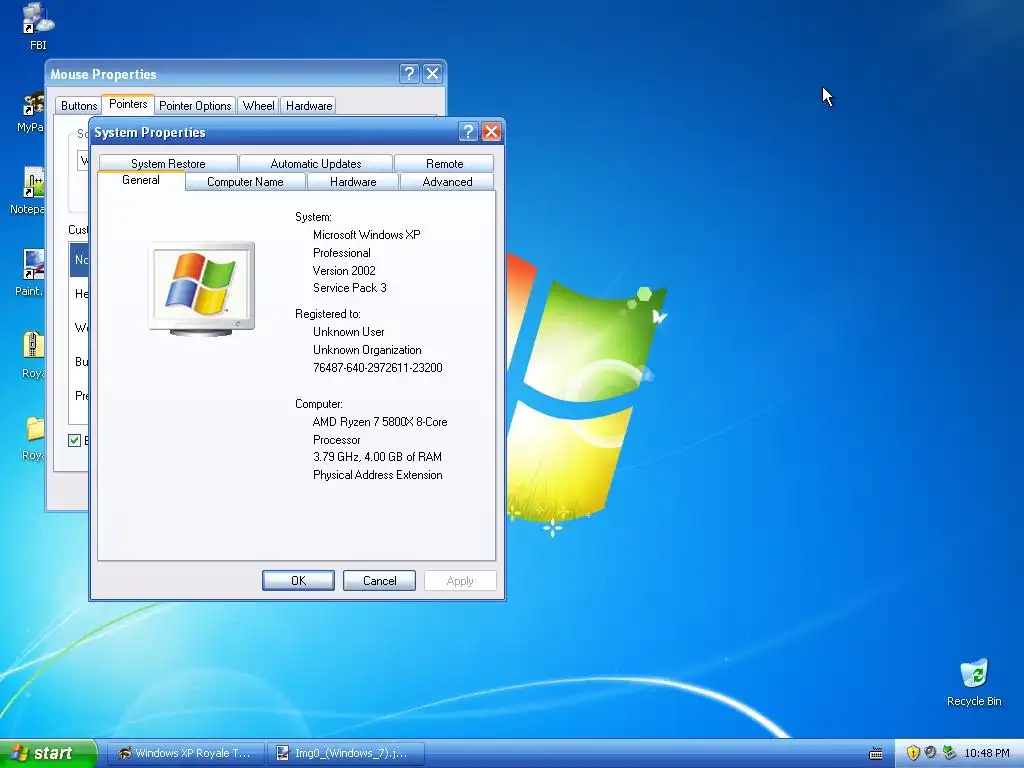Image resolution: width=1024 pixels, height=768 pixels.
Task: Close the Mouse Properties window
Action: click(432, 74)
